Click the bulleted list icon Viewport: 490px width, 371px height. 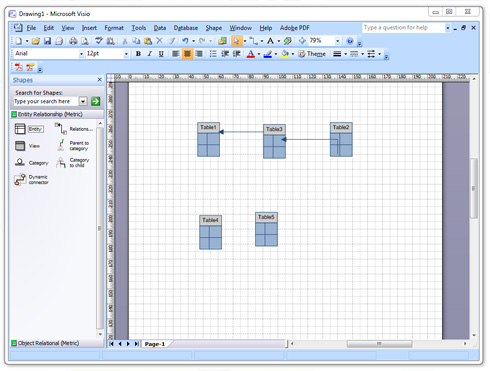[213, 54]
